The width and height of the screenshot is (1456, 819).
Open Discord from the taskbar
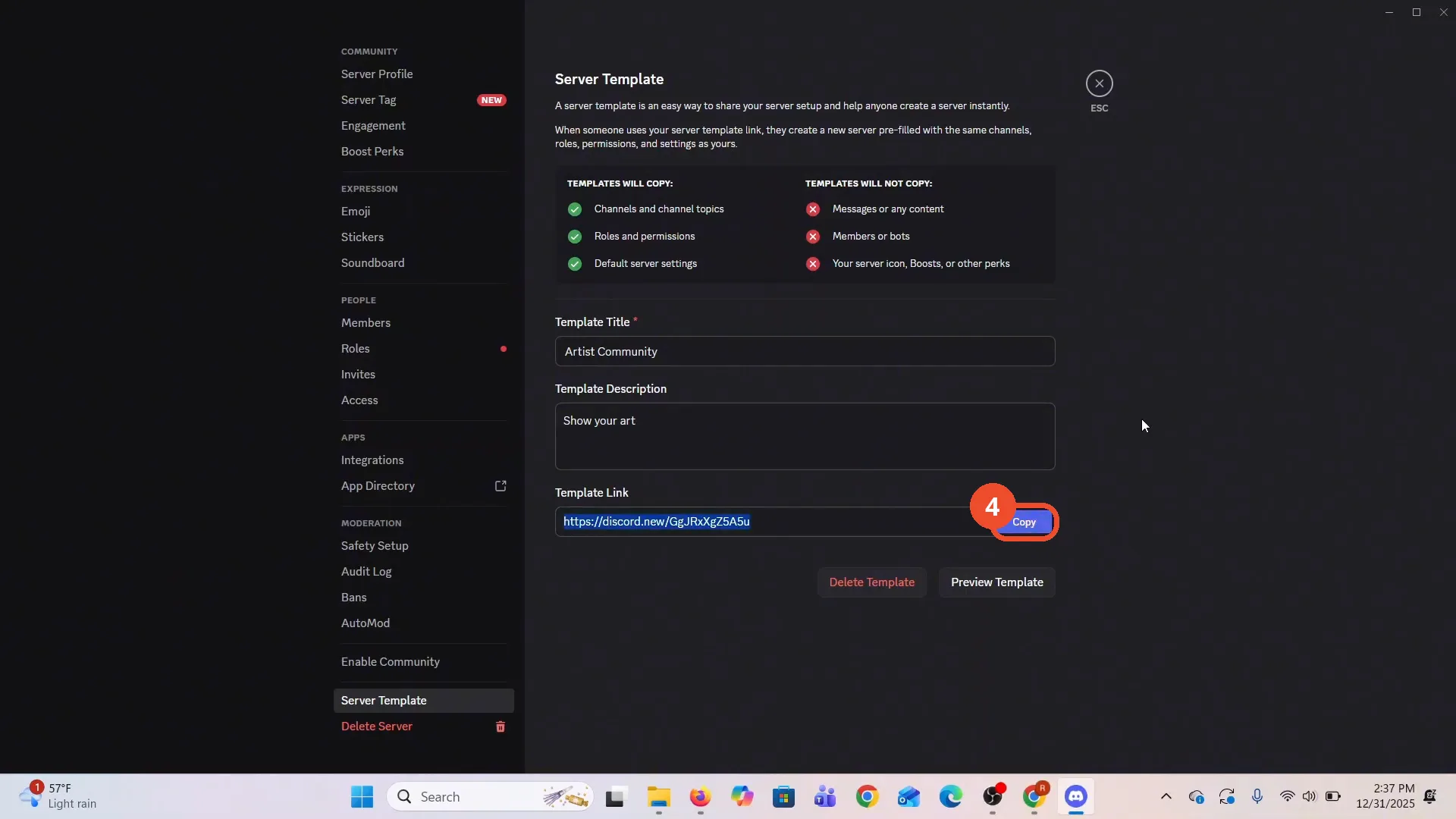coord(1075,796)
